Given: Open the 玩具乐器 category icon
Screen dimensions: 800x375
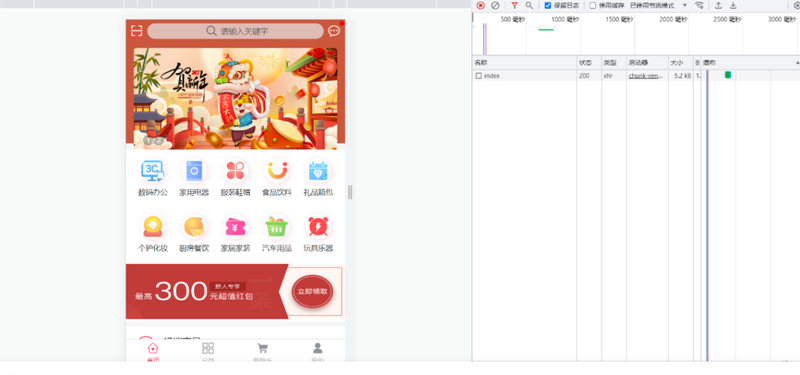Looking at the screenshot, I should coord(318,227).
